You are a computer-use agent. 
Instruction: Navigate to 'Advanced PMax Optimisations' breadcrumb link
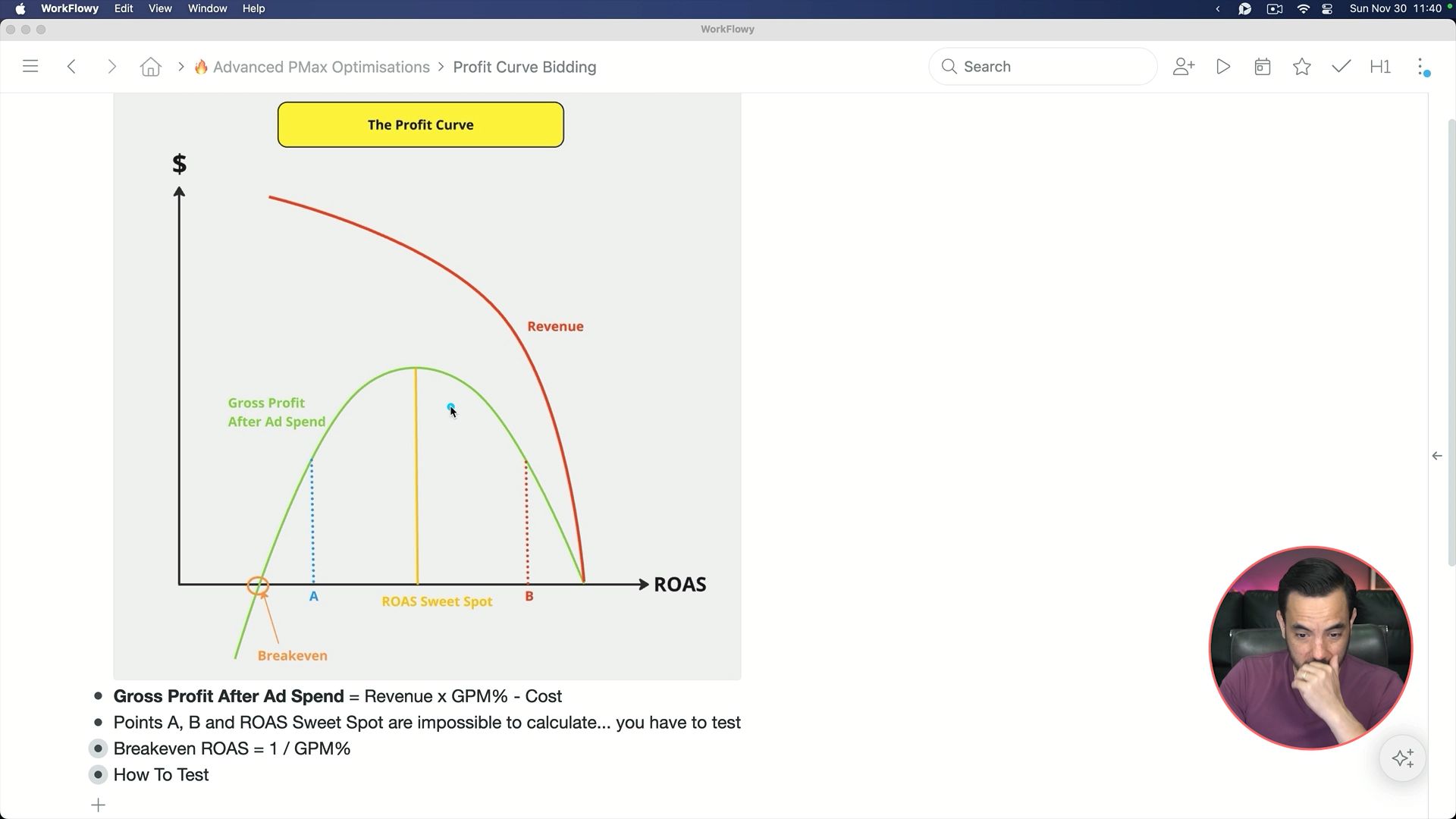coord(319,67)
